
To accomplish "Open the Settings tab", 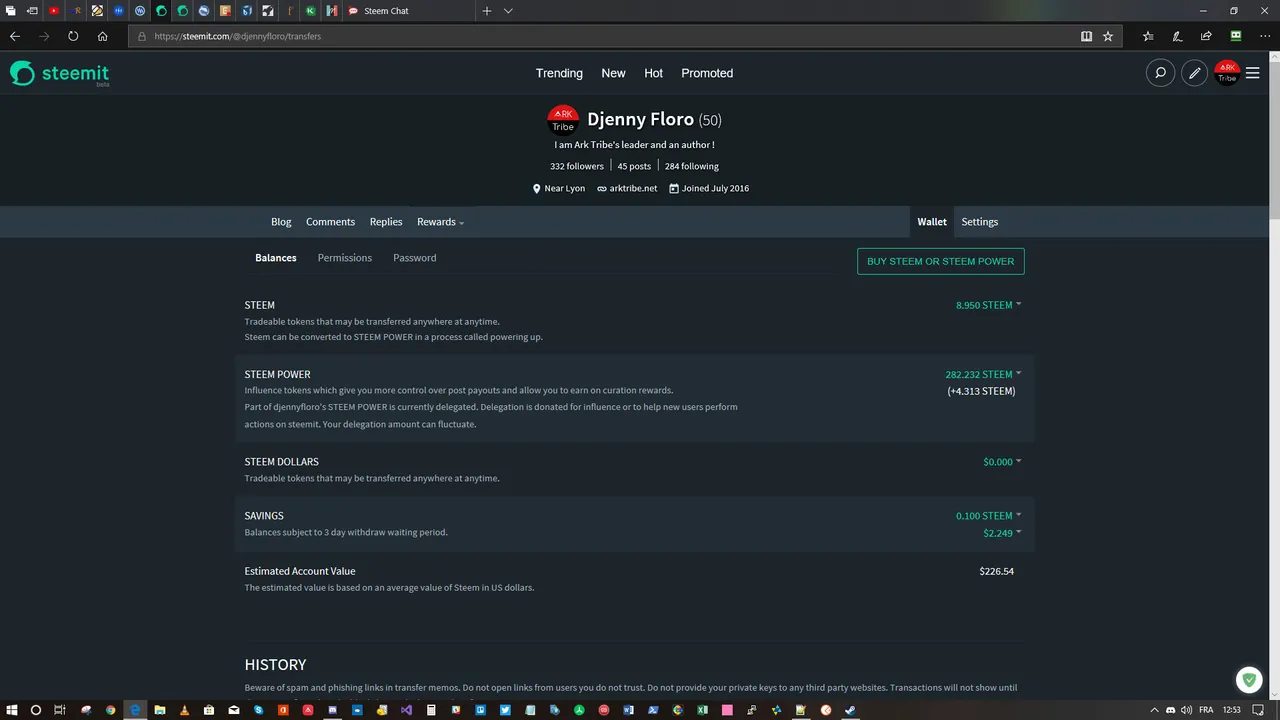I will click(x=980, y=222).
